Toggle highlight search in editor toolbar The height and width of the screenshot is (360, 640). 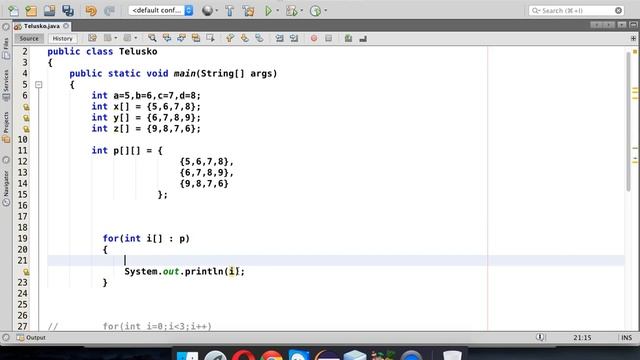coord(196,38)
